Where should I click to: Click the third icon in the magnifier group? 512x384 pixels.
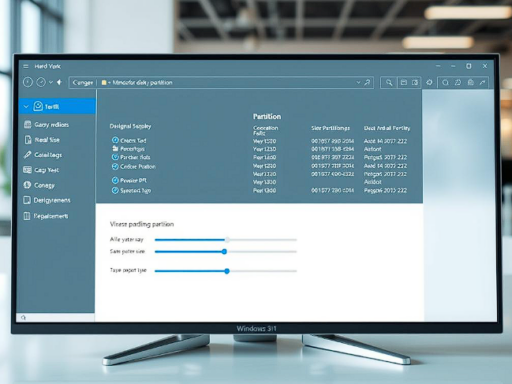[x=415, y=82]
